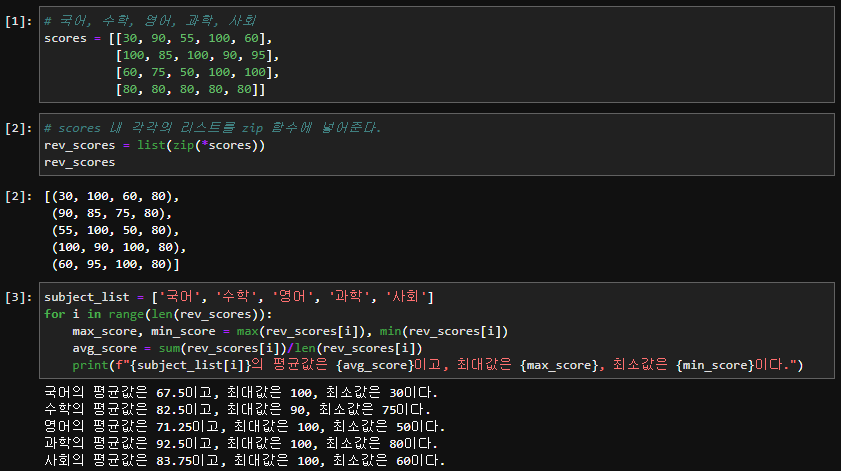This screenshot has height=471, width=841.
Task: Click the comment about the zip function in cell 2
Action: [x=212, y=128]
